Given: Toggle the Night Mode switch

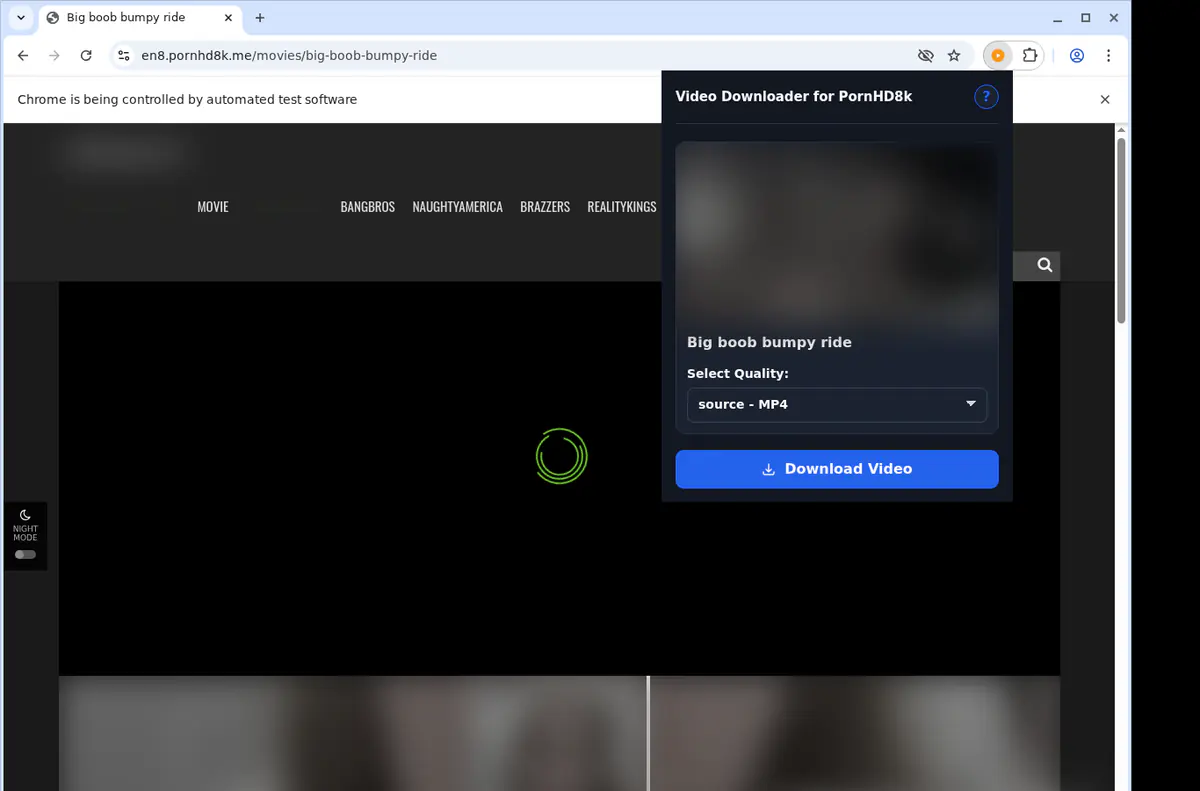Looking at the screenshot, I should pos(25,554).
